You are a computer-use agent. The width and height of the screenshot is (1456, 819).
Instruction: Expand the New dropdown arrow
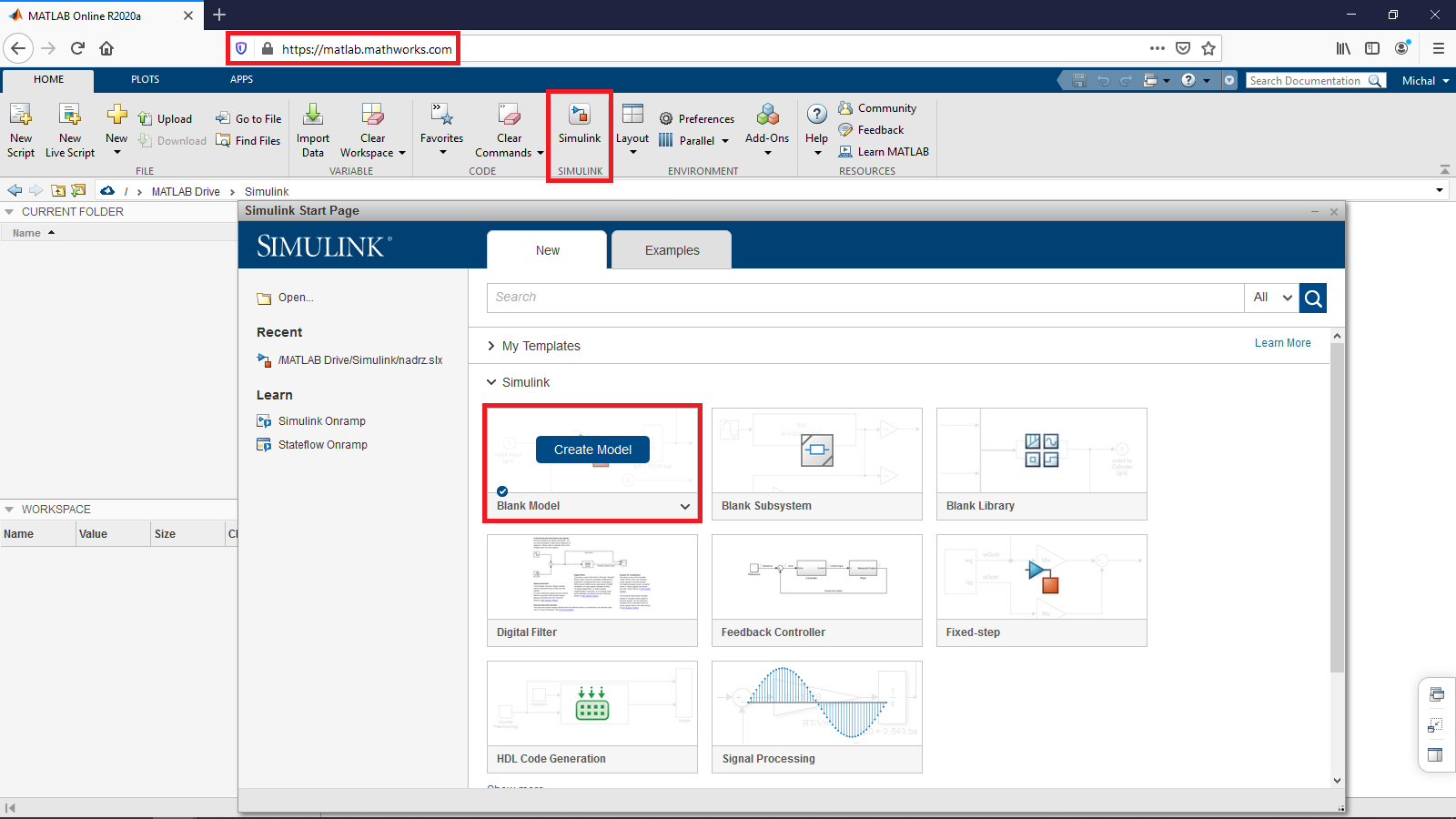coord(116,153)
